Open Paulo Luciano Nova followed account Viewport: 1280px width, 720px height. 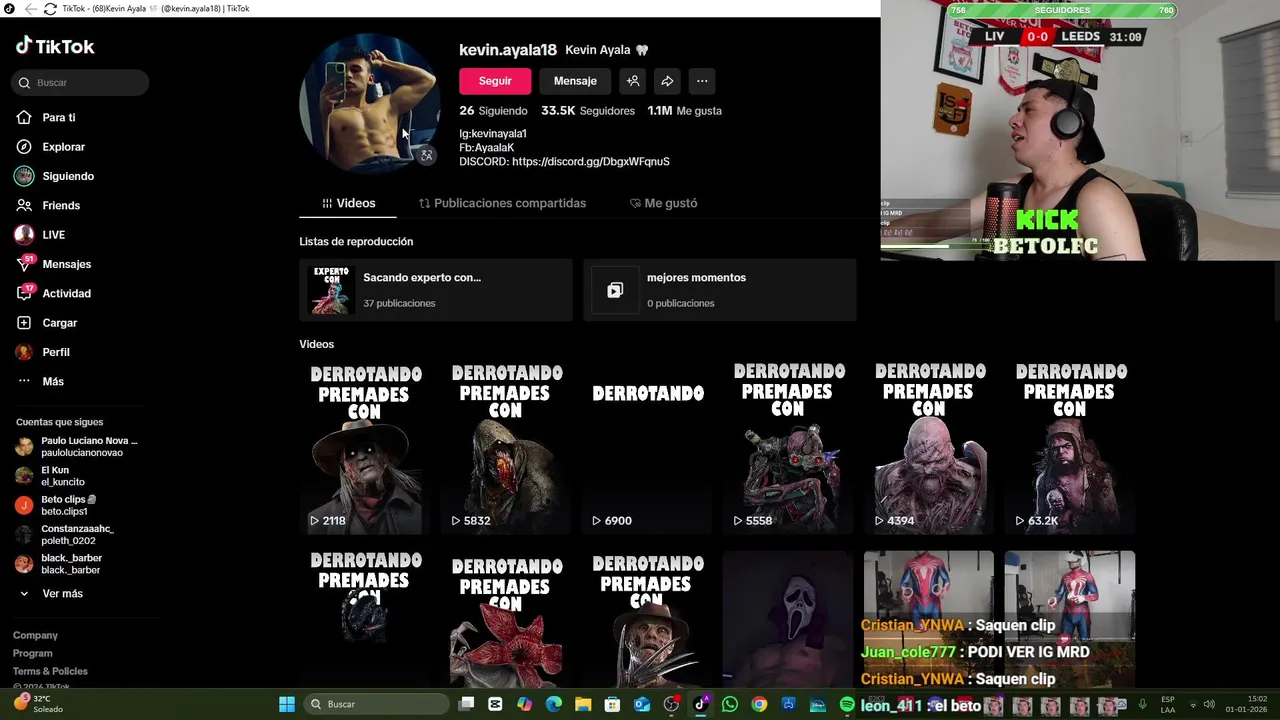[78, 446]
